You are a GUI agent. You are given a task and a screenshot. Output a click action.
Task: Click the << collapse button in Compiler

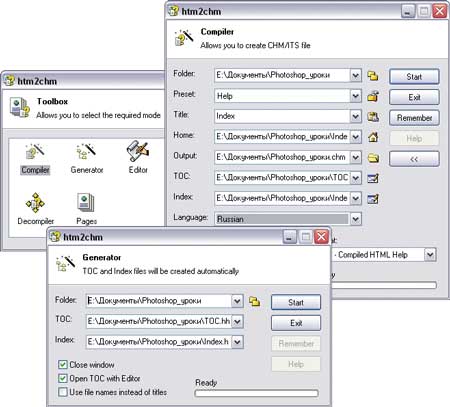coord(414,159)
